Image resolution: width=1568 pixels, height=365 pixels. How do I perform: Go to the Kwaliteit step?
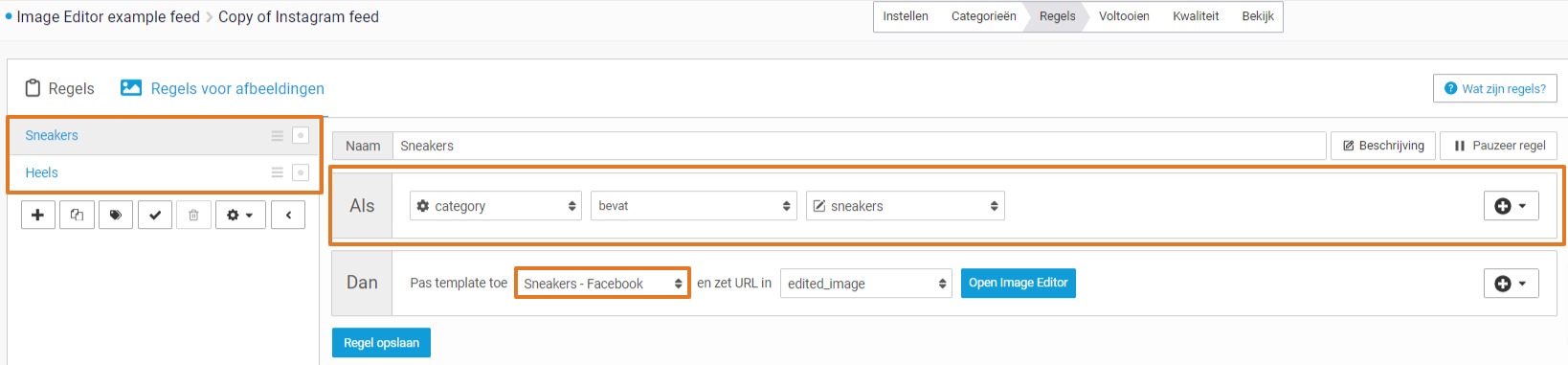[x=1196, y=16]
